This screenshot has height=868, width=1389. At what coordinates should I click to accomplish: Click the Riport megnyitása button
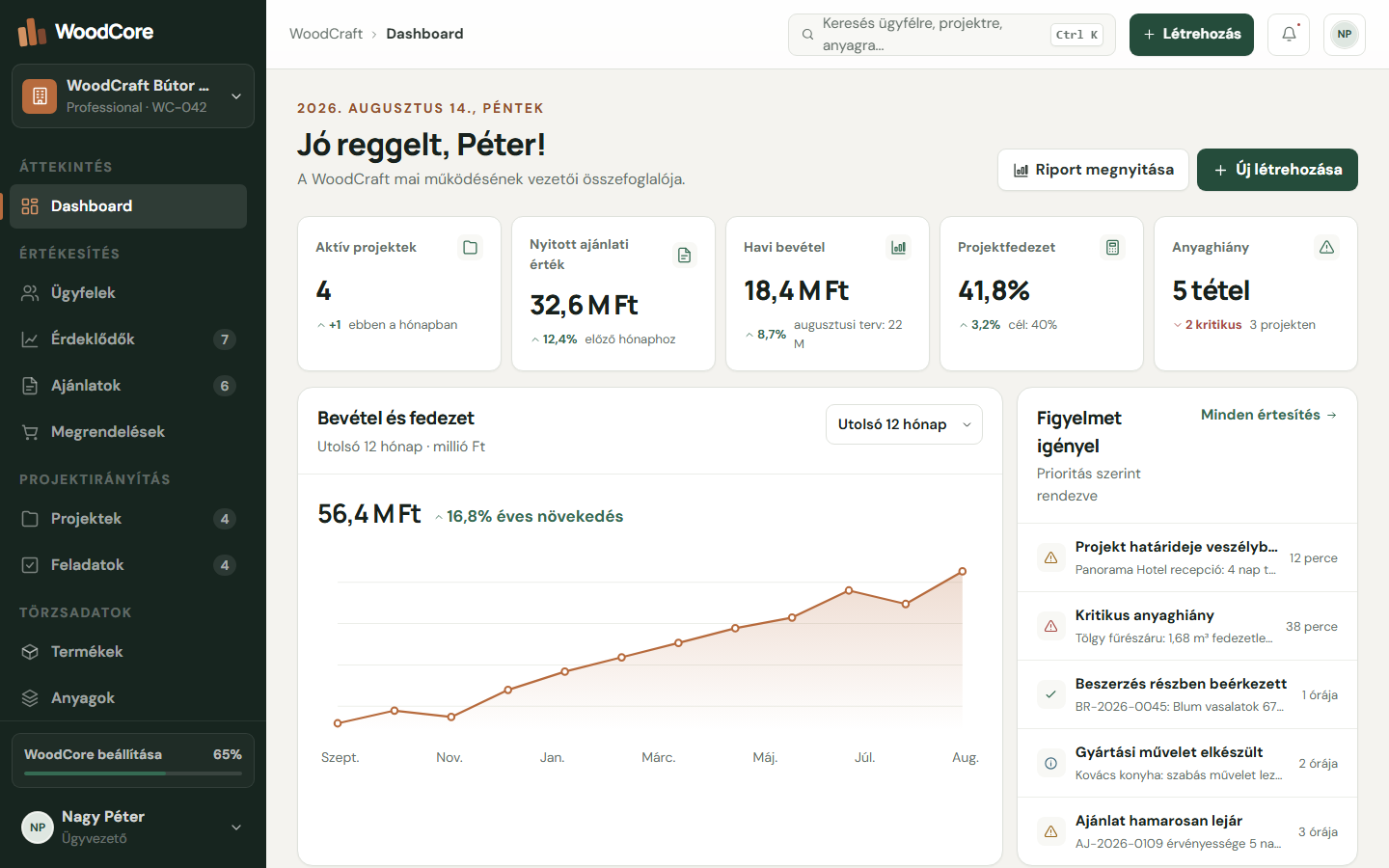point(1093,170)
